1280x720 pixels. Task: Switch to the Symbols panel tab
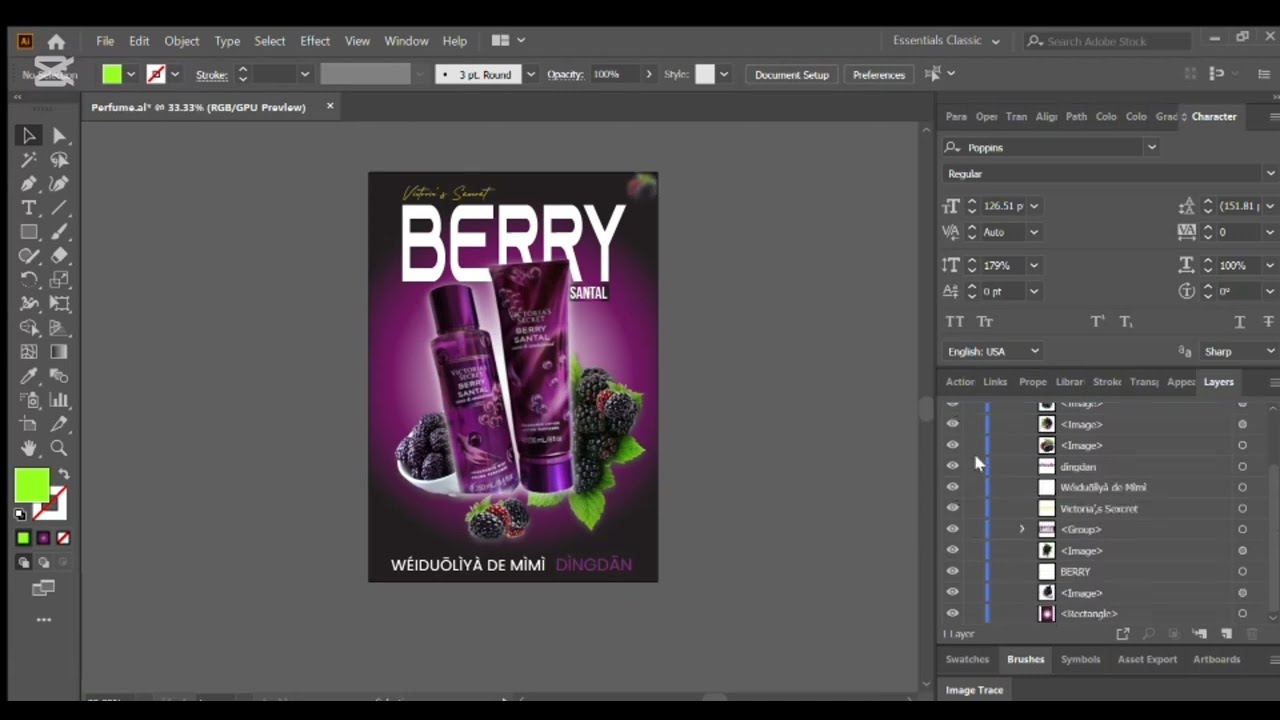(1080, 659)
